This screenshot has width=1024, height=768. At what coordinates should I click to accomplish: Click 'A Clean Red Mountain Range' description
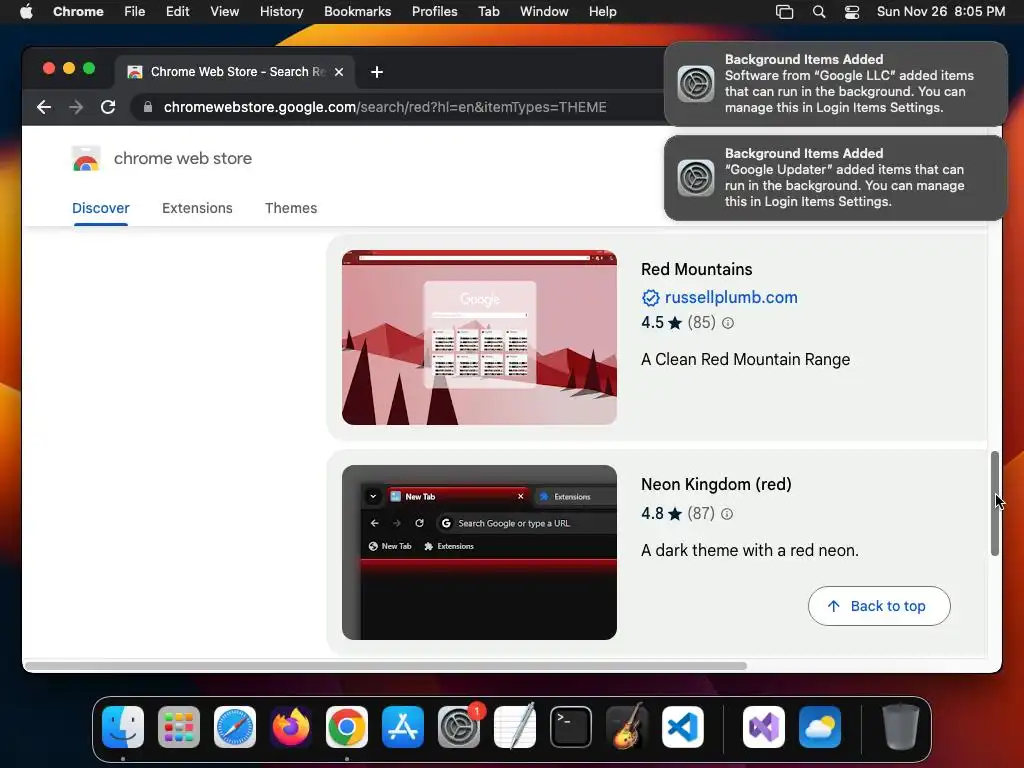tap(745, 360)
